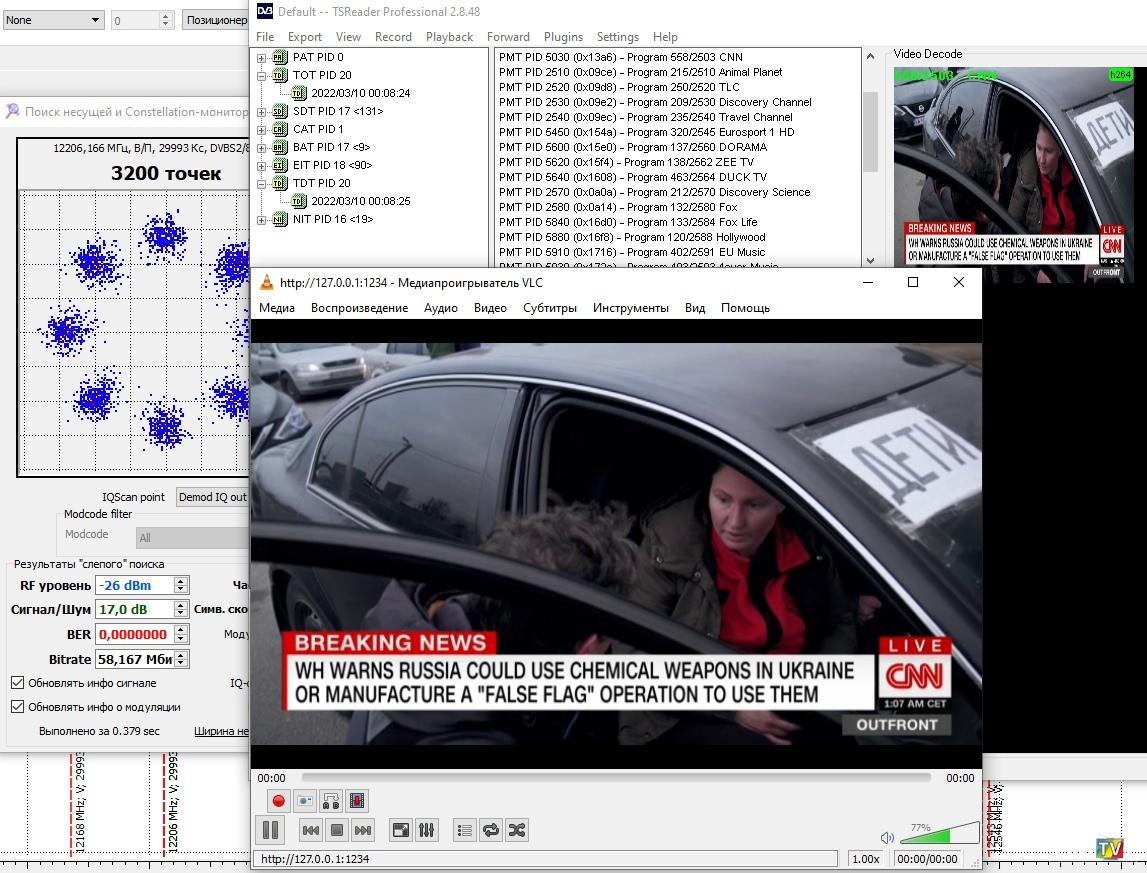Stop playback using the VLC stop button
This screenshot has height=873, width=1147.
337,830
